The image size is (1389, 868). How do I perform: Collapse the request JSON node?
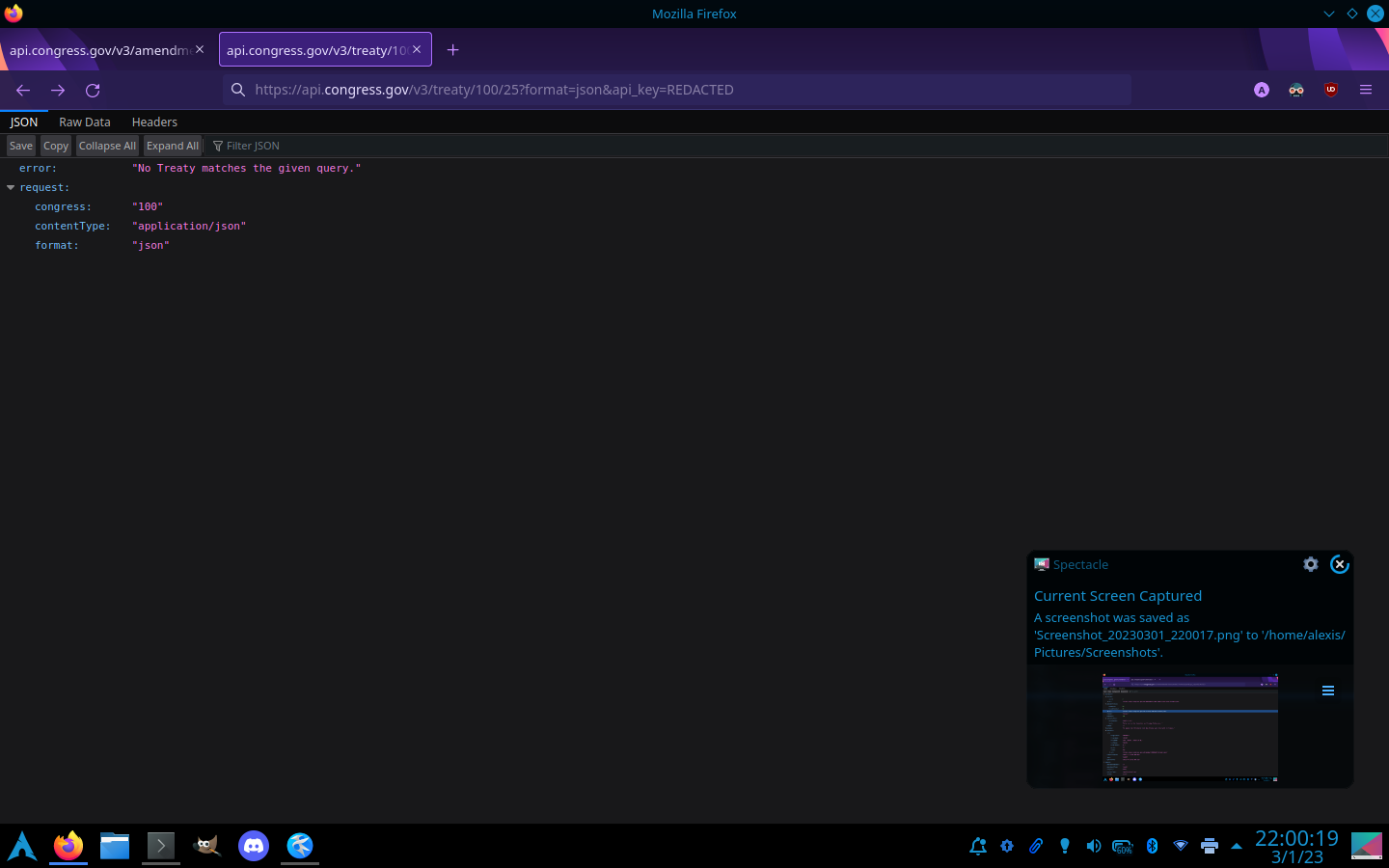click(11, 187)
